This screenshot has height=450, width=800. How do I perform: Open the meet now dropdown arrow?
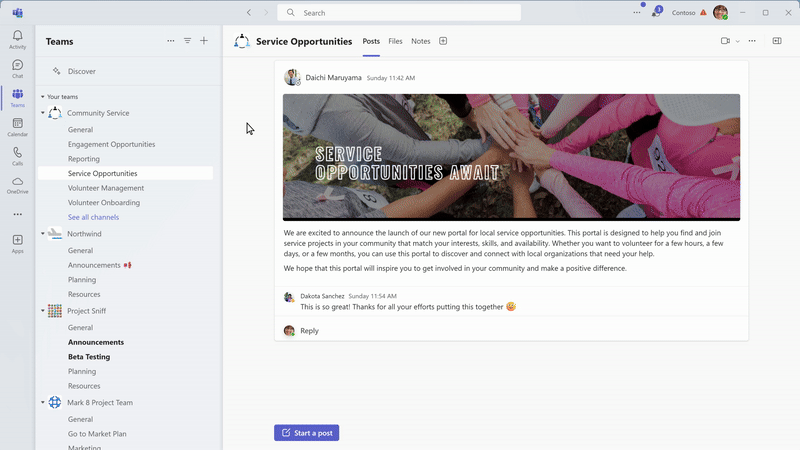(737, 41)
